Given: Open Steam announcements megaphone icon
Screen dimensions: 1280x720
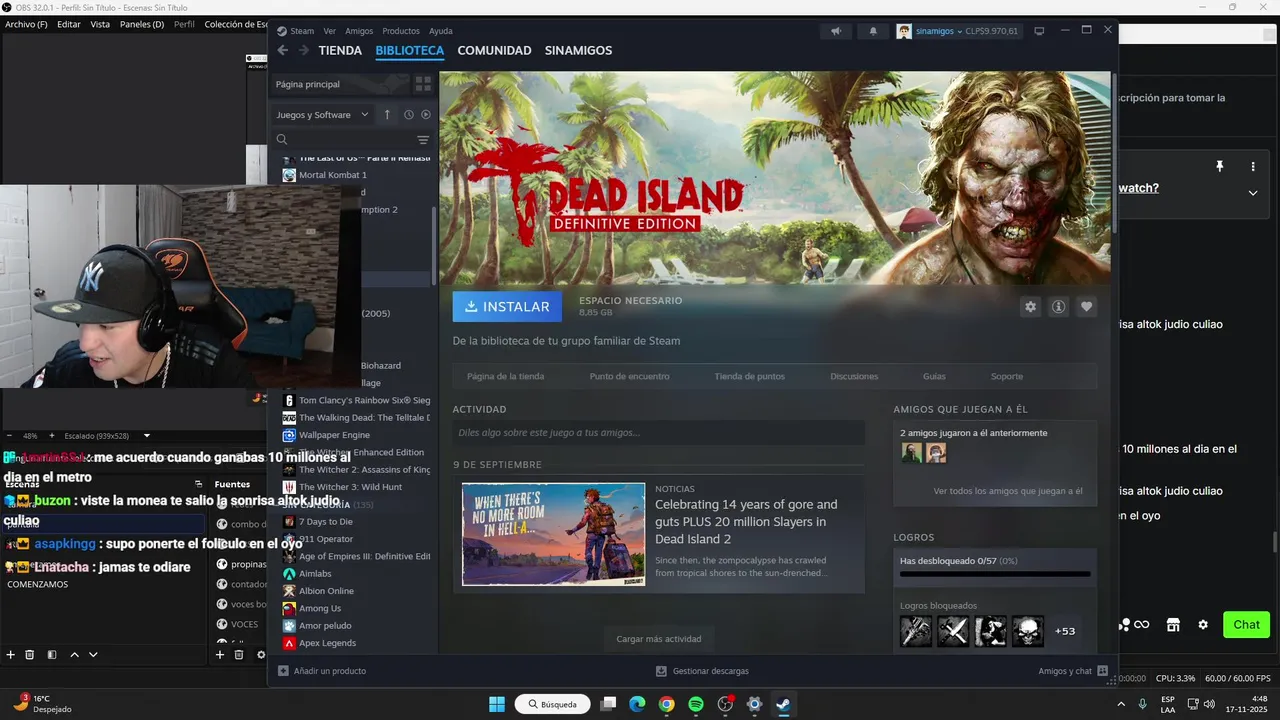Looking at the screenshot, I should [836, 31].
